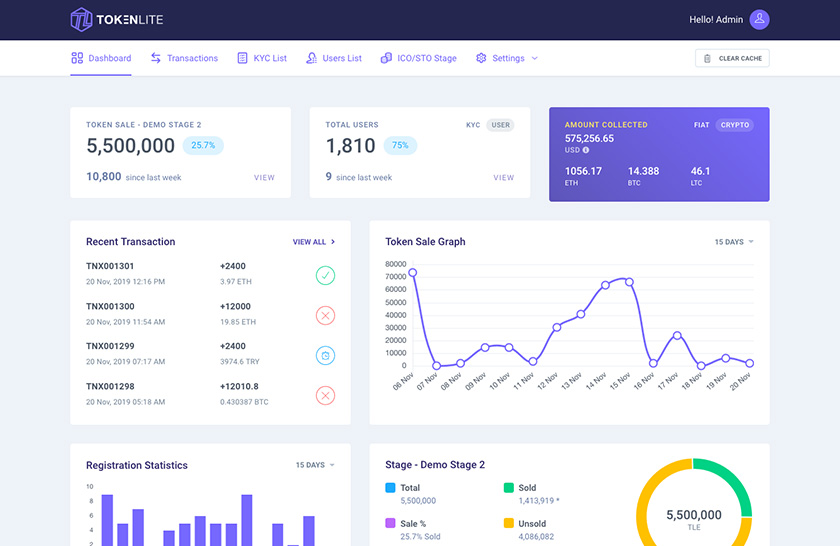Open Token Sale Graph 15 Days dropdown
Viewport: 840px width, 546px height.
734,242
